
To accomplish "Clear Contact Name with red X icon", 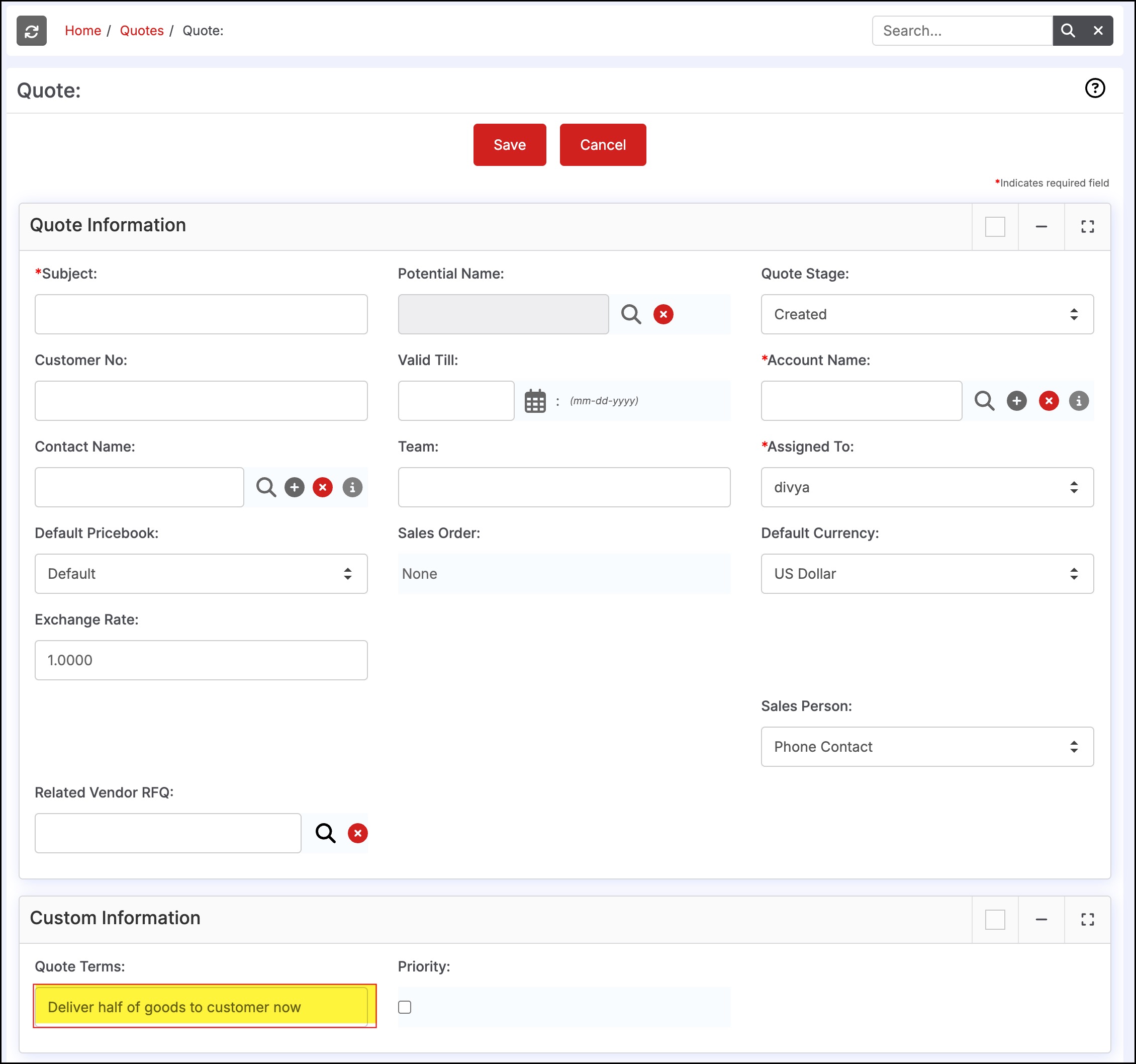I will (x=323, y=487).
